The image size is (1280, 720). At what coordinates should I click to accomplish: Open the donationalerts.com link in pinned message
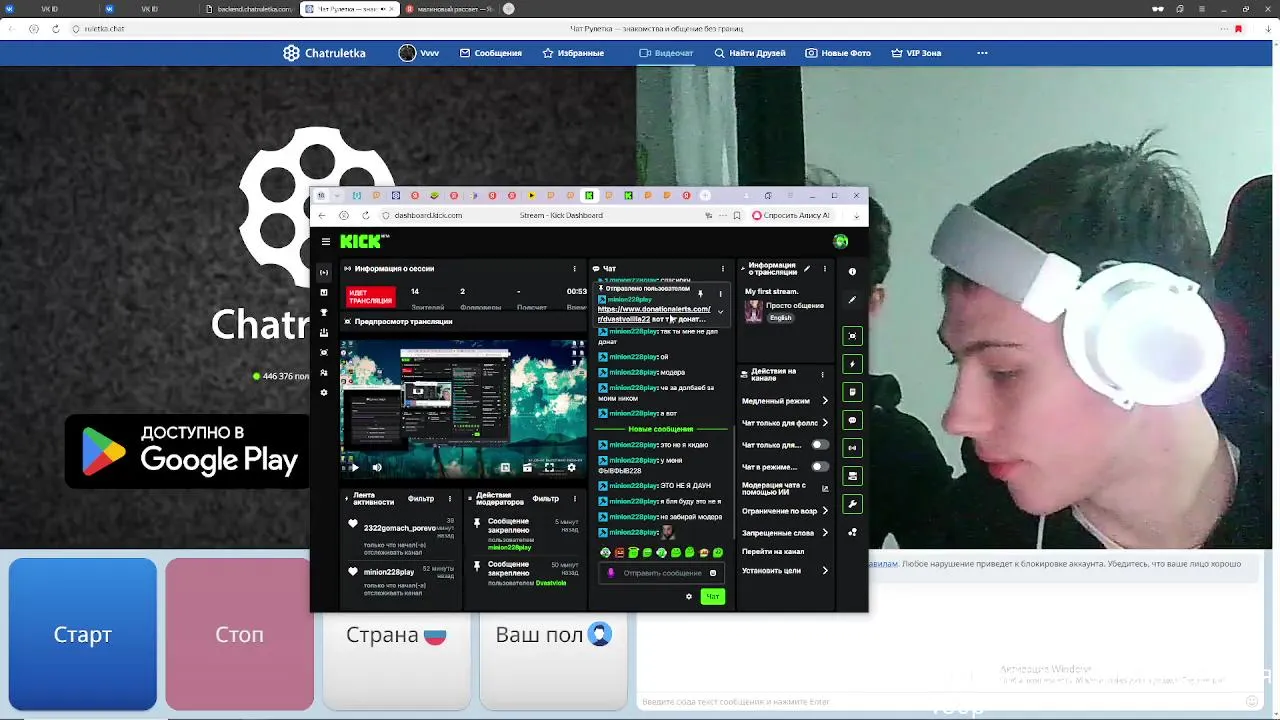[x=654, y=314]
